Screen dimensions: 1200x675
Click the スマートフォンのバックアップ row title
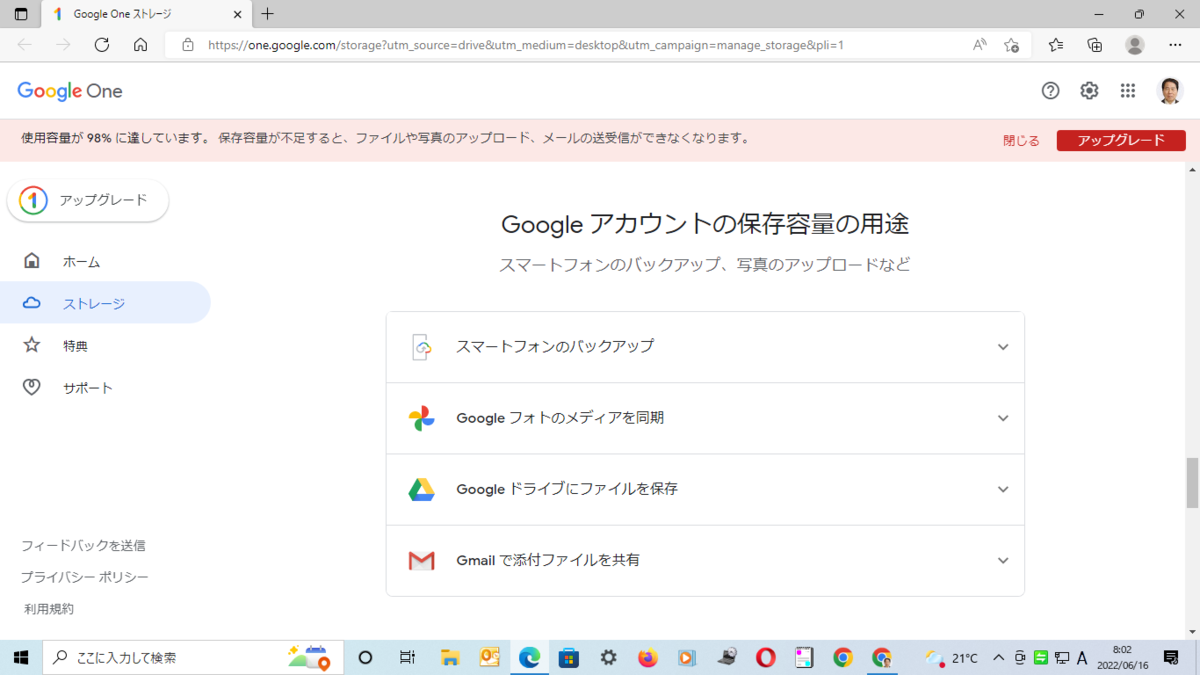pos(555,346)
